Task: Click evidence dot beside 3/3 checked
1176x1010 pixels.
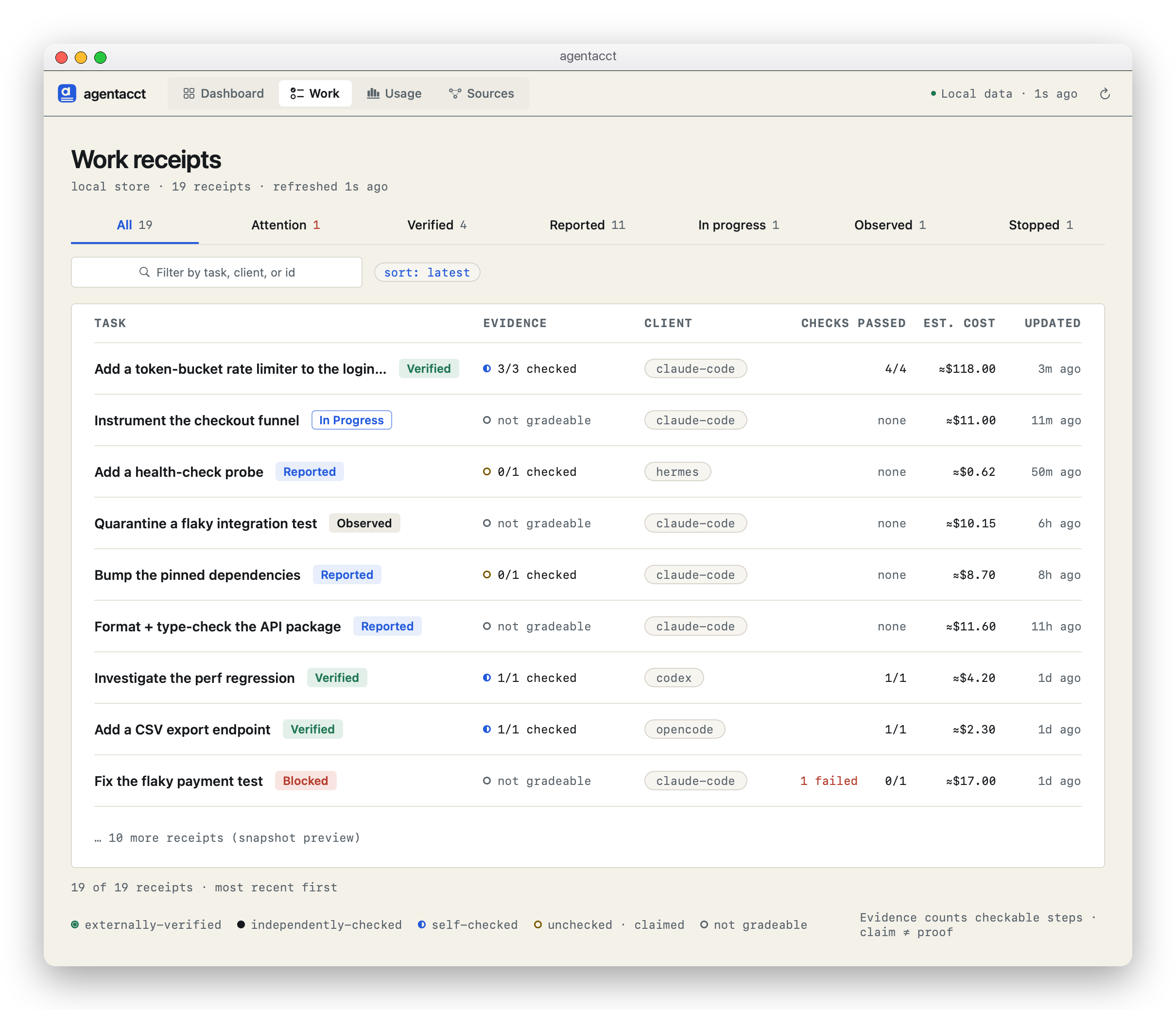Action: tap(487, 368)
